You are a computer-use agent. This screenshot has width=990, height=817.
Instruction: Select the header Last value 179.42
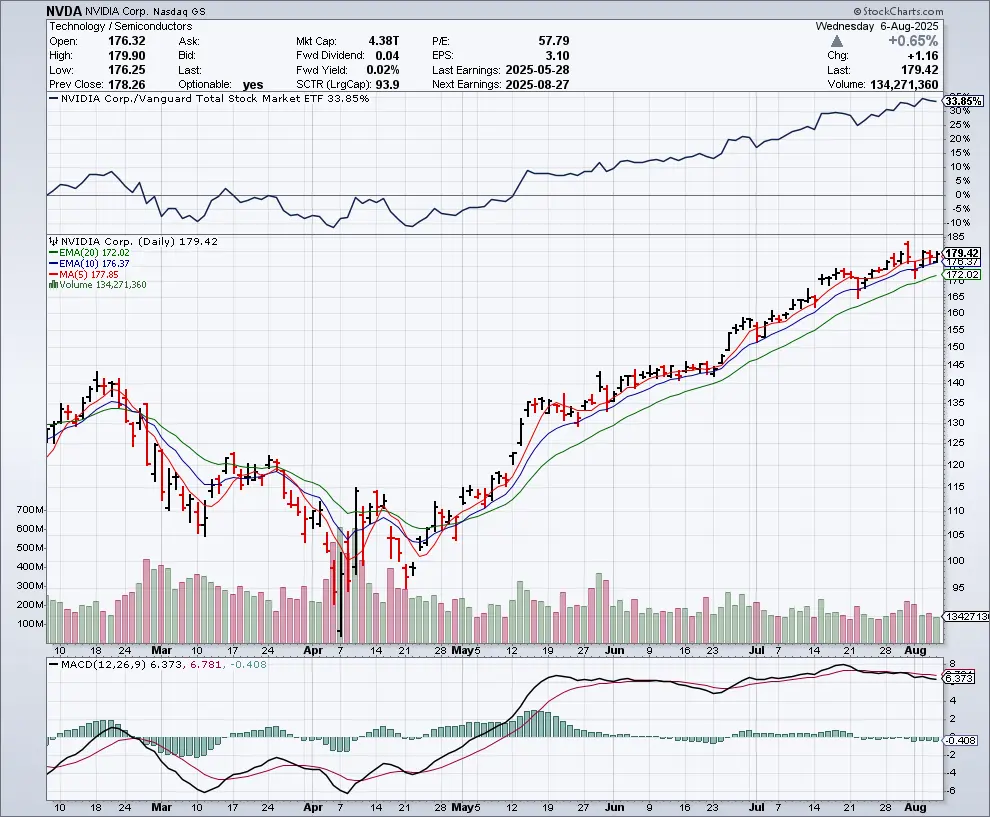919,70
